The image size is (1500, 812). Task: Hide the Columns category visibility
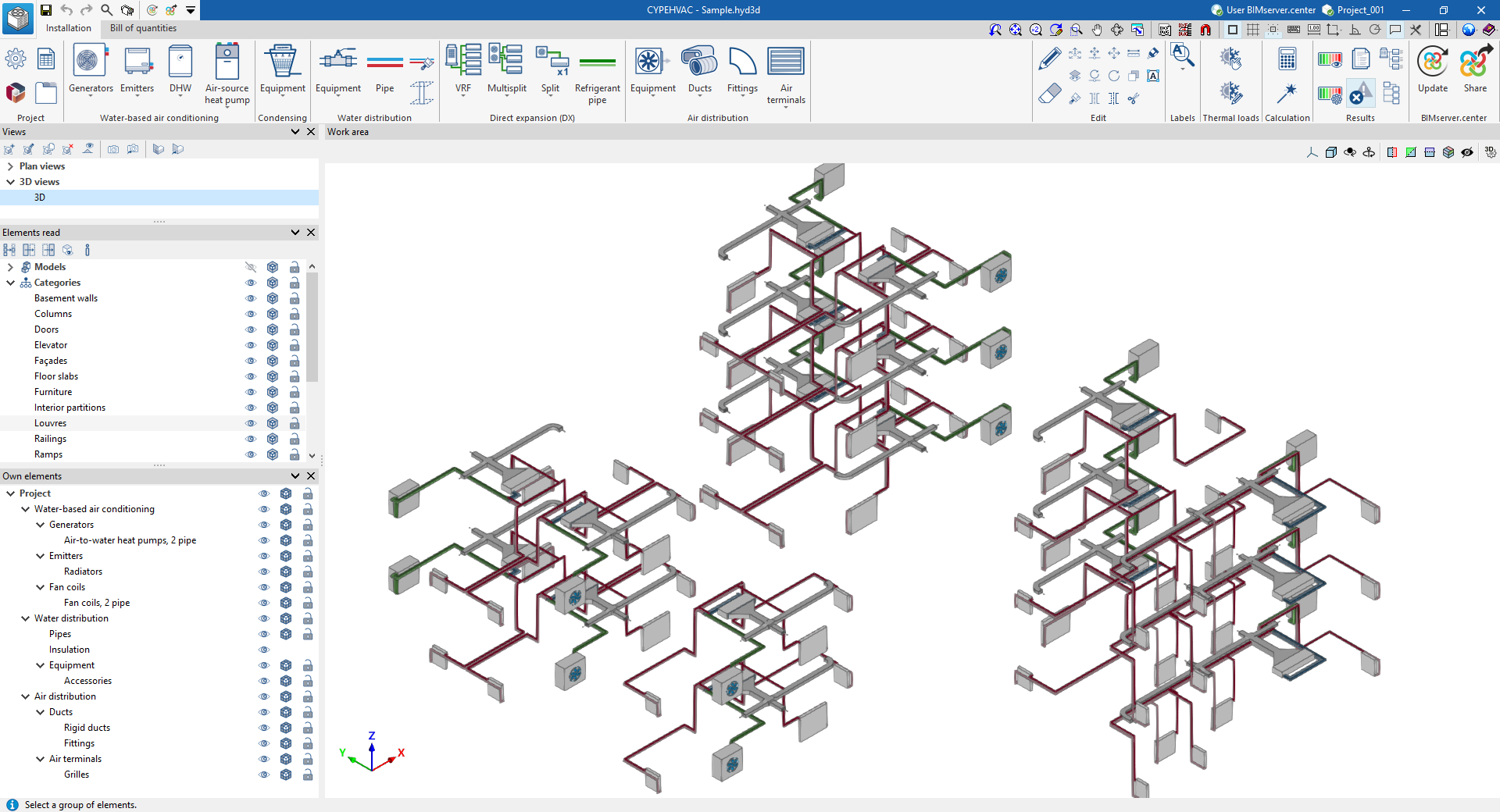click(250, 314)
